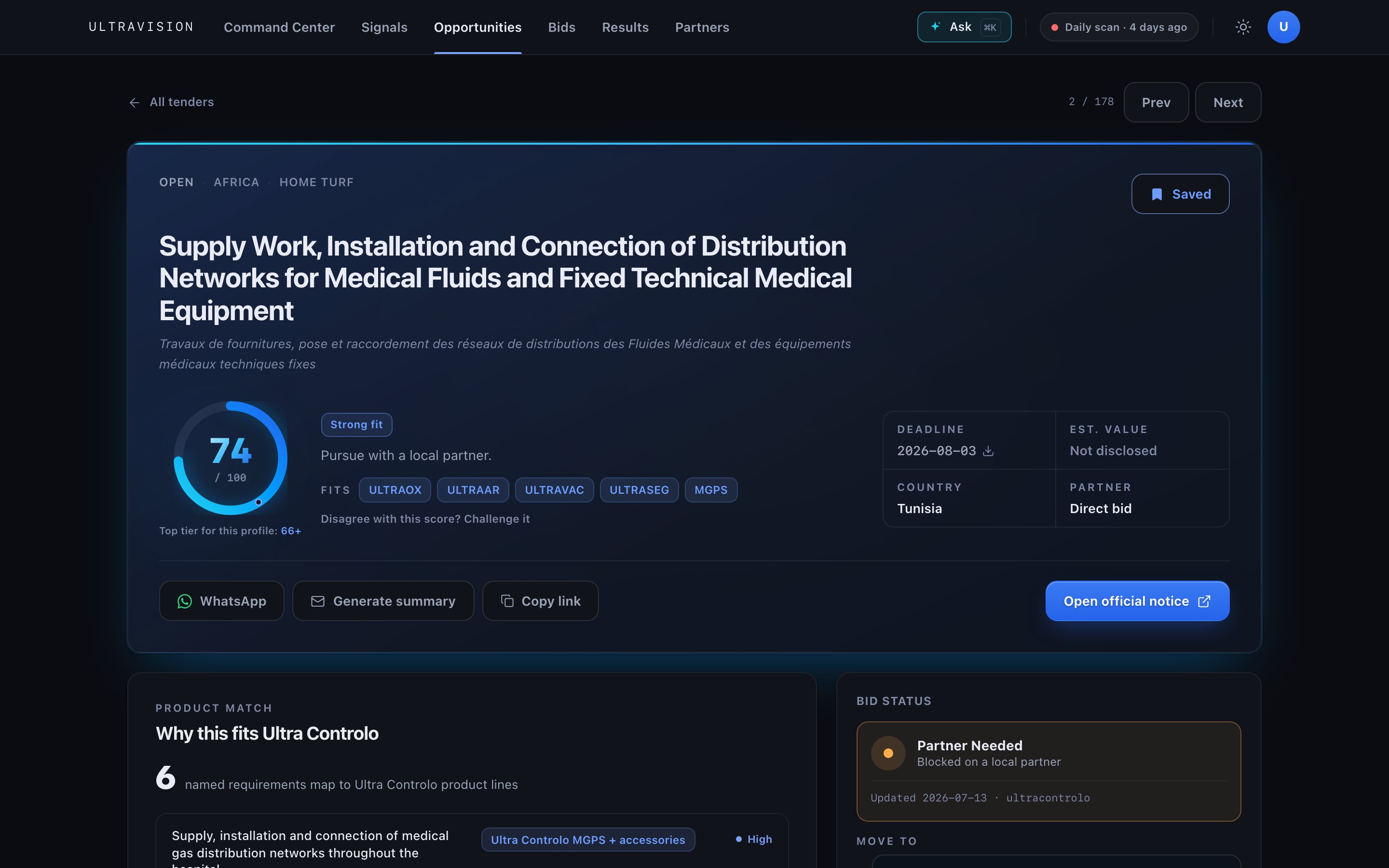
Task: Click the deadline date 2026-08-03
Action: point(936,451)
